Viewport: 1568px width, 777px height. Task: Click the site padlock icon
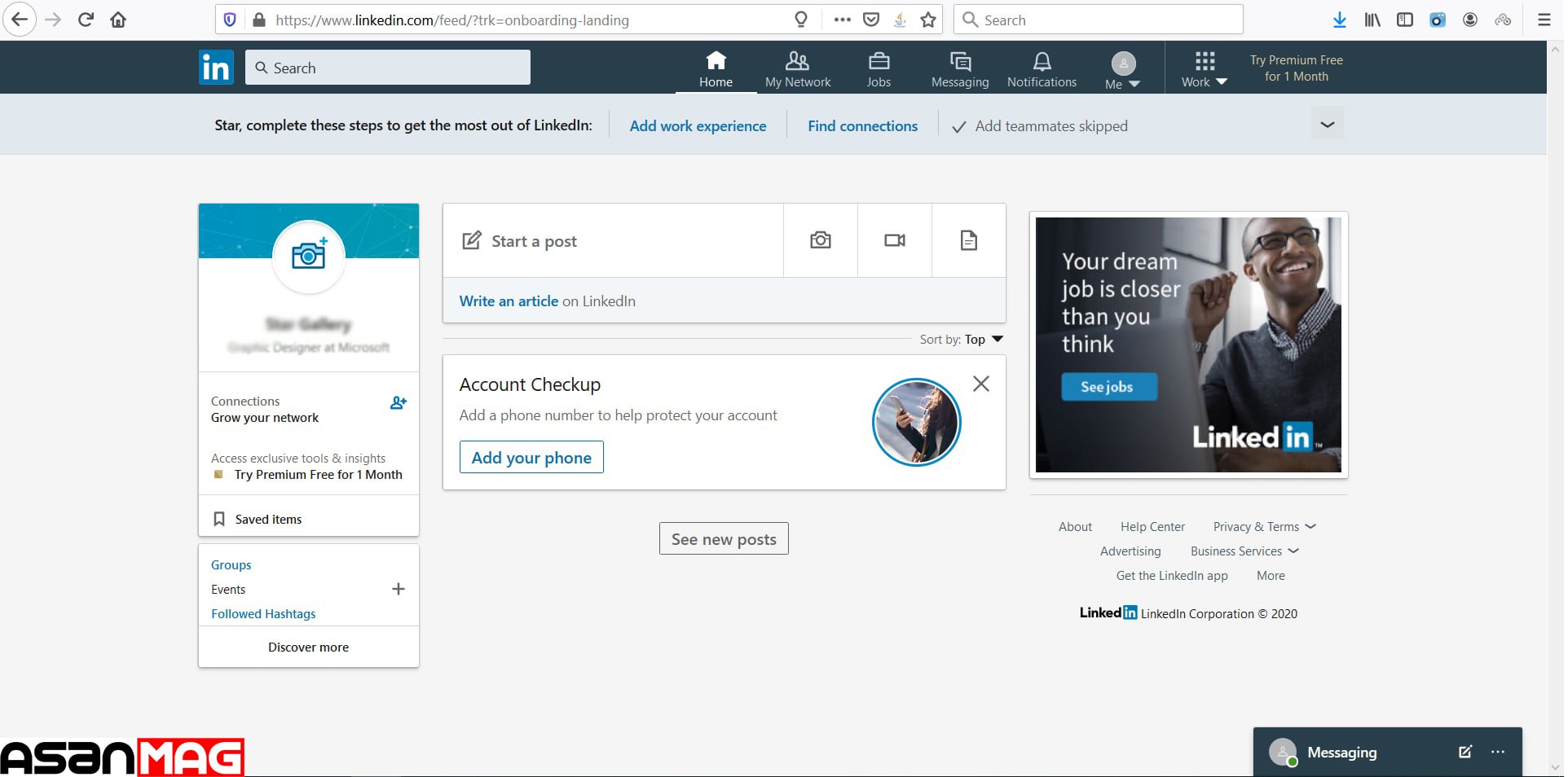259,20
